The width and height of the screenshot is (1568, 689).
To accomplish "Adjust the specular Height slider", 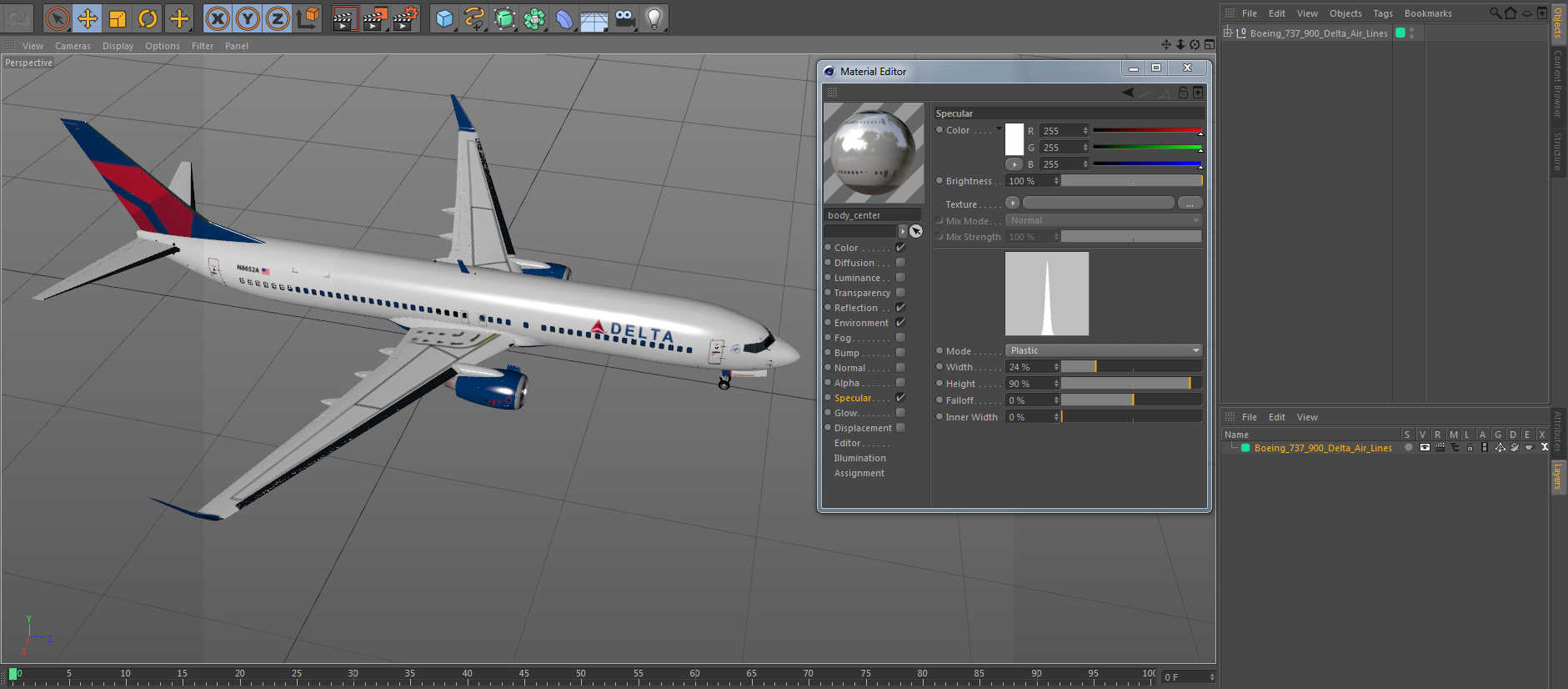I will pos(1131,384).
